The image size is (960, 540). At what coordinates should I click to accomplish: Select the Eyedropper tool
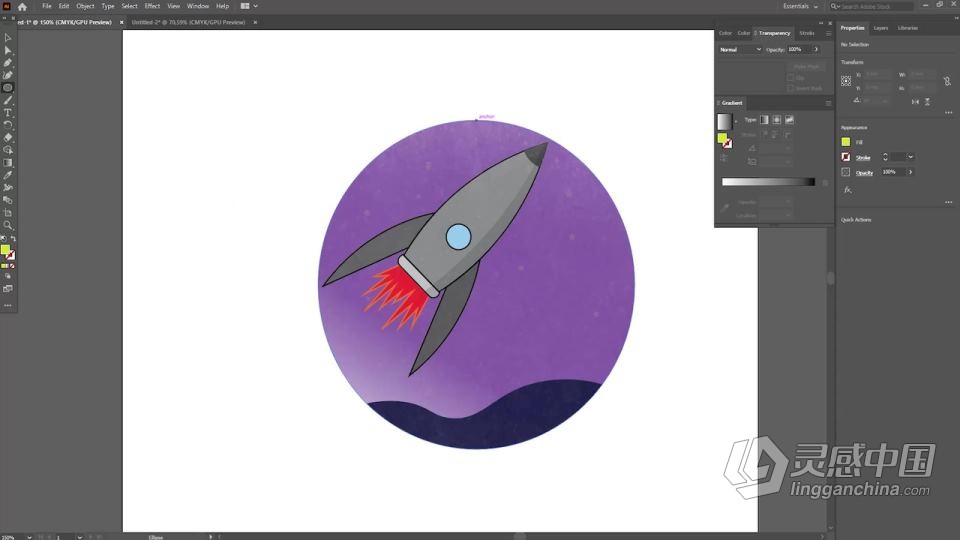tap(8, 175)
